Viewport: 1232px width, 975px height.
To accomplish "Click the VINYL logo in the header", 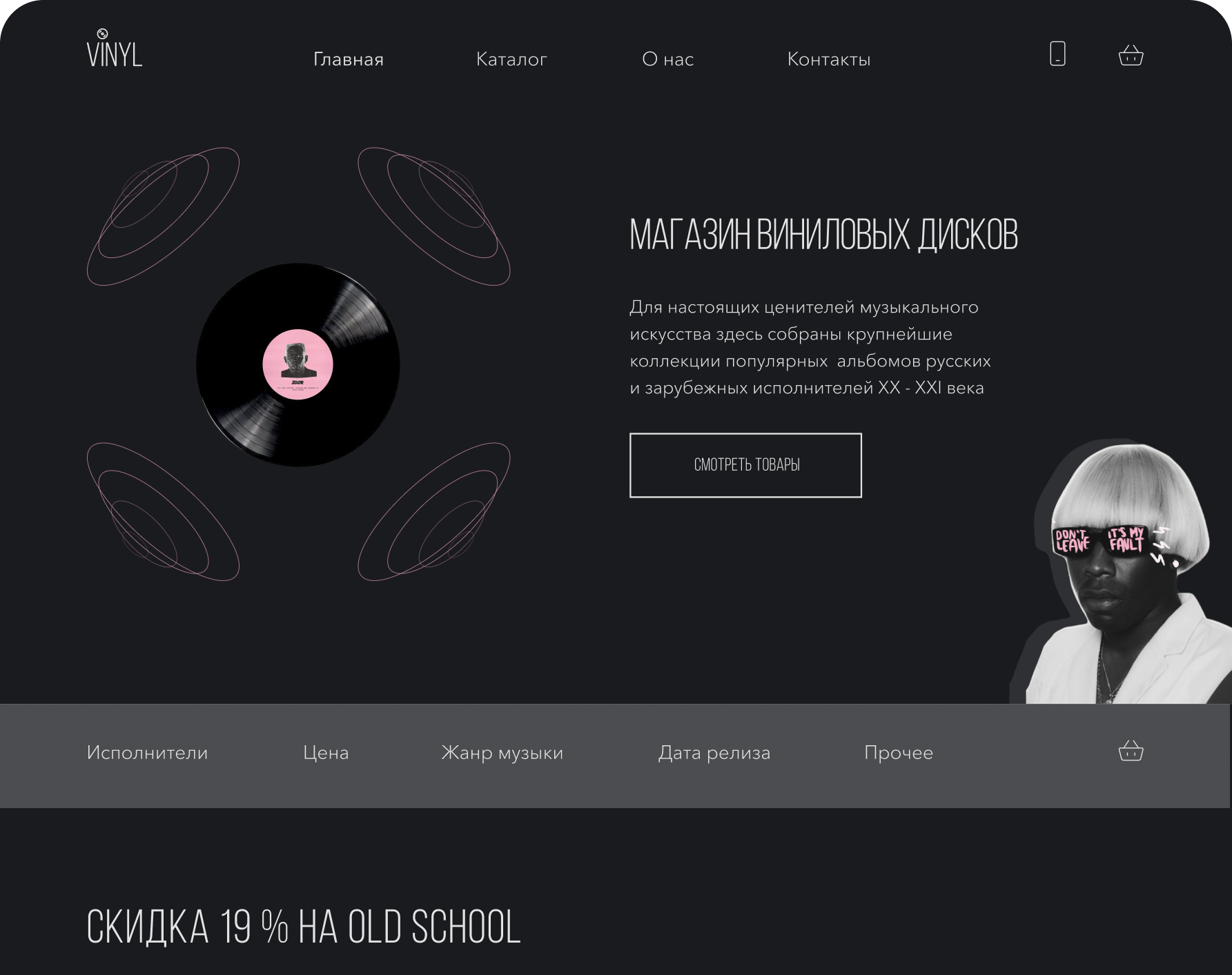I will click(x=115, y=48).
